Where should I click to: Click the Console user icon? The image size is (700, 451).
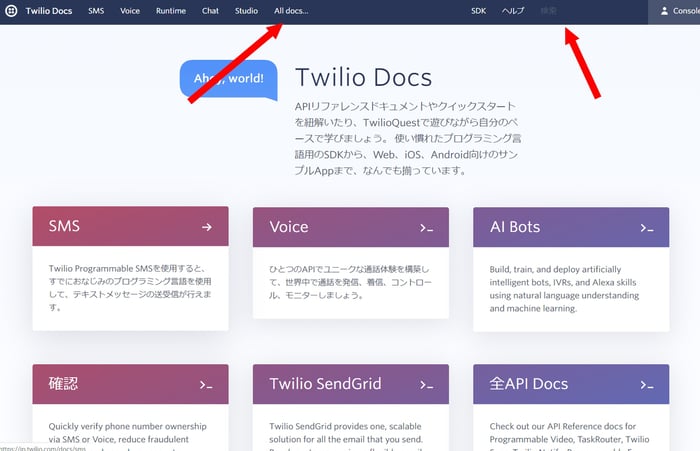pyautogui.click(x=664, y=11)
